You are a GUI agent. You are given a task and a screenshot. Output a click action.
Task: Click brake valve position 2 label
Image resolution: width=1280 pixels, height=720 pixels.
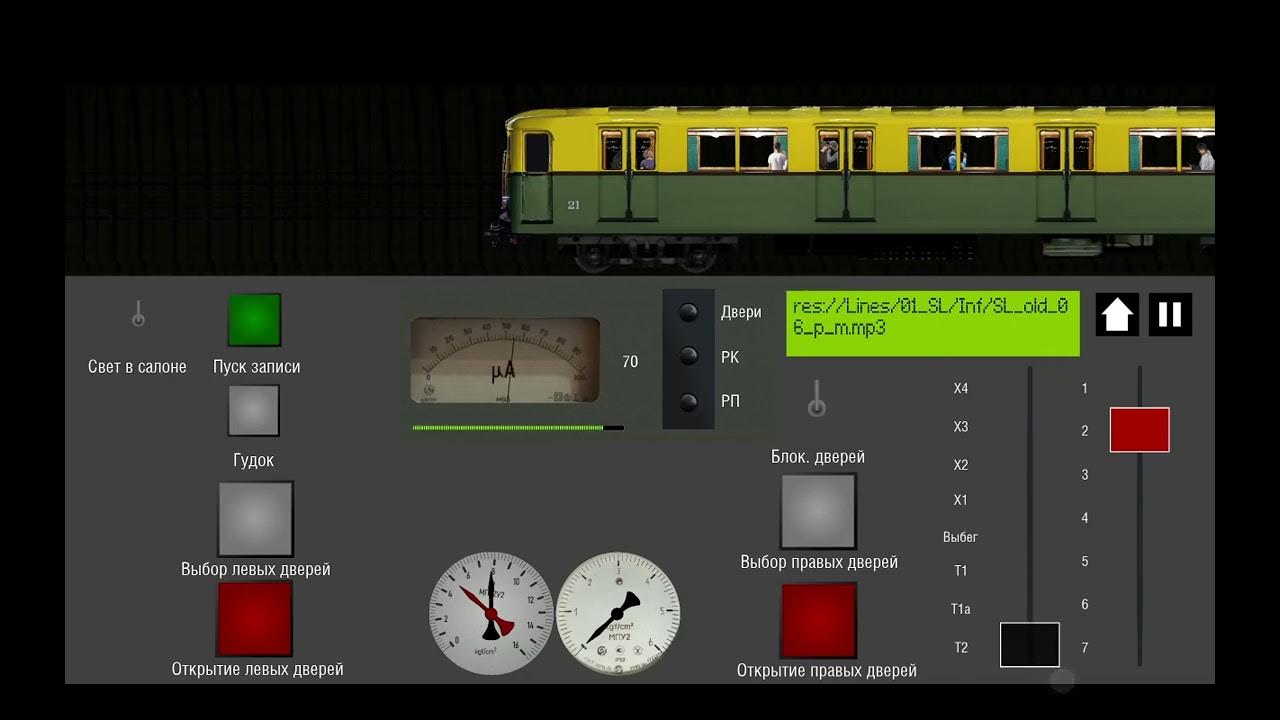1085,431
